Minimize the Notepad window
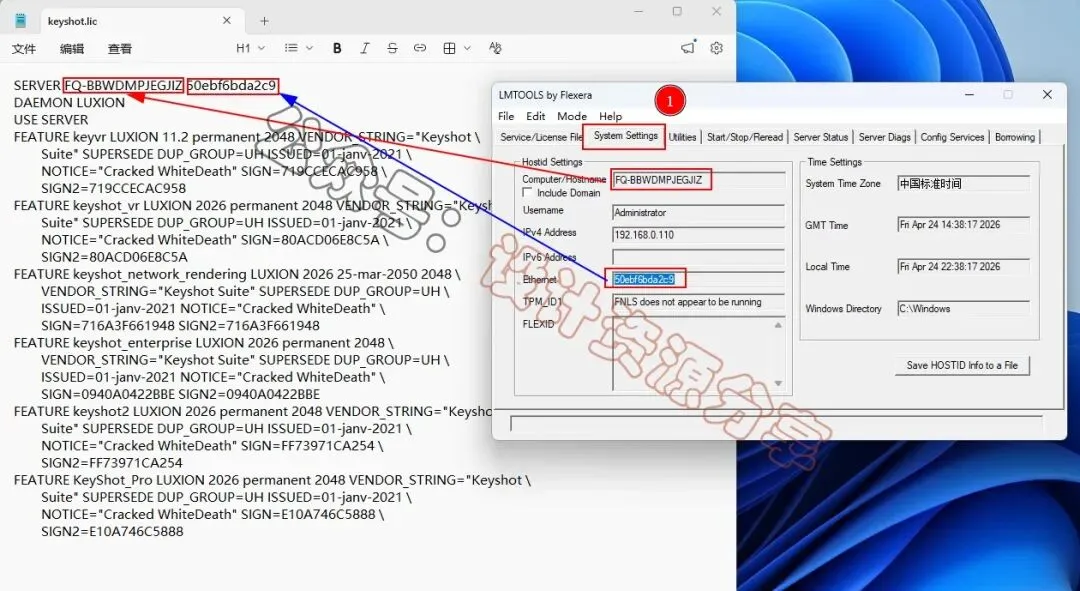1080x591 pixels. pos(638,12)
